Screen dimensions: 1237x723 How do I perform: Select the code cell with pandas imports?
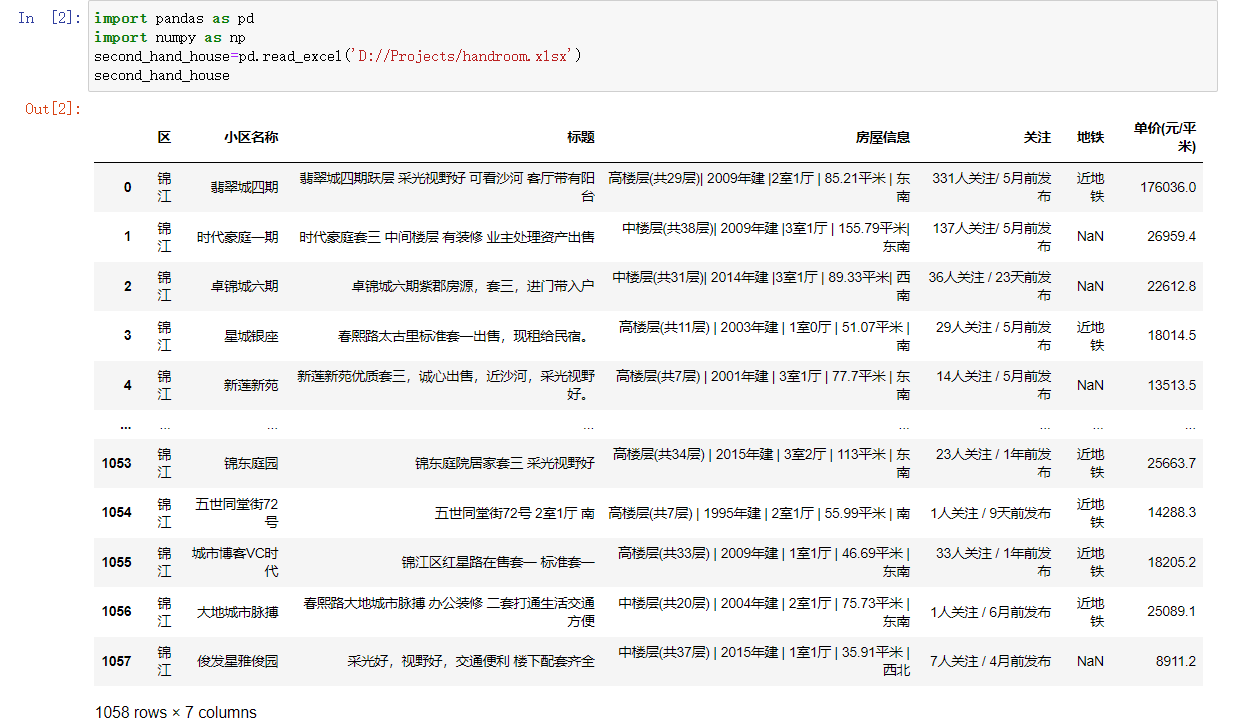tap(400, 45)
